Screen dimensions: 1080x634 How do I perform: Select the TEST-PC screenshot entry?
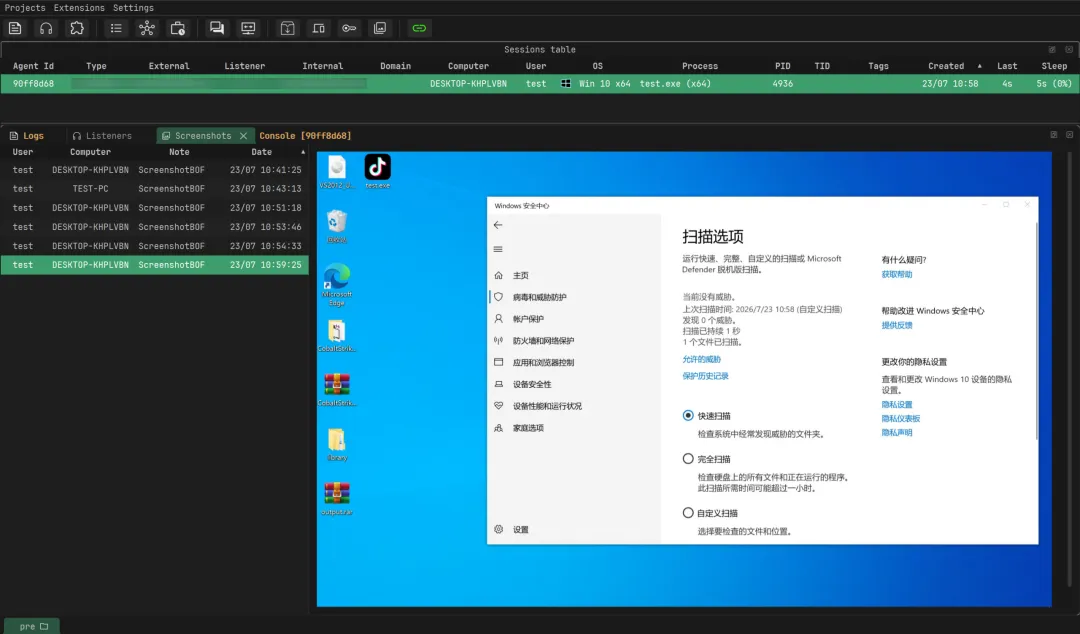point(154,189)
